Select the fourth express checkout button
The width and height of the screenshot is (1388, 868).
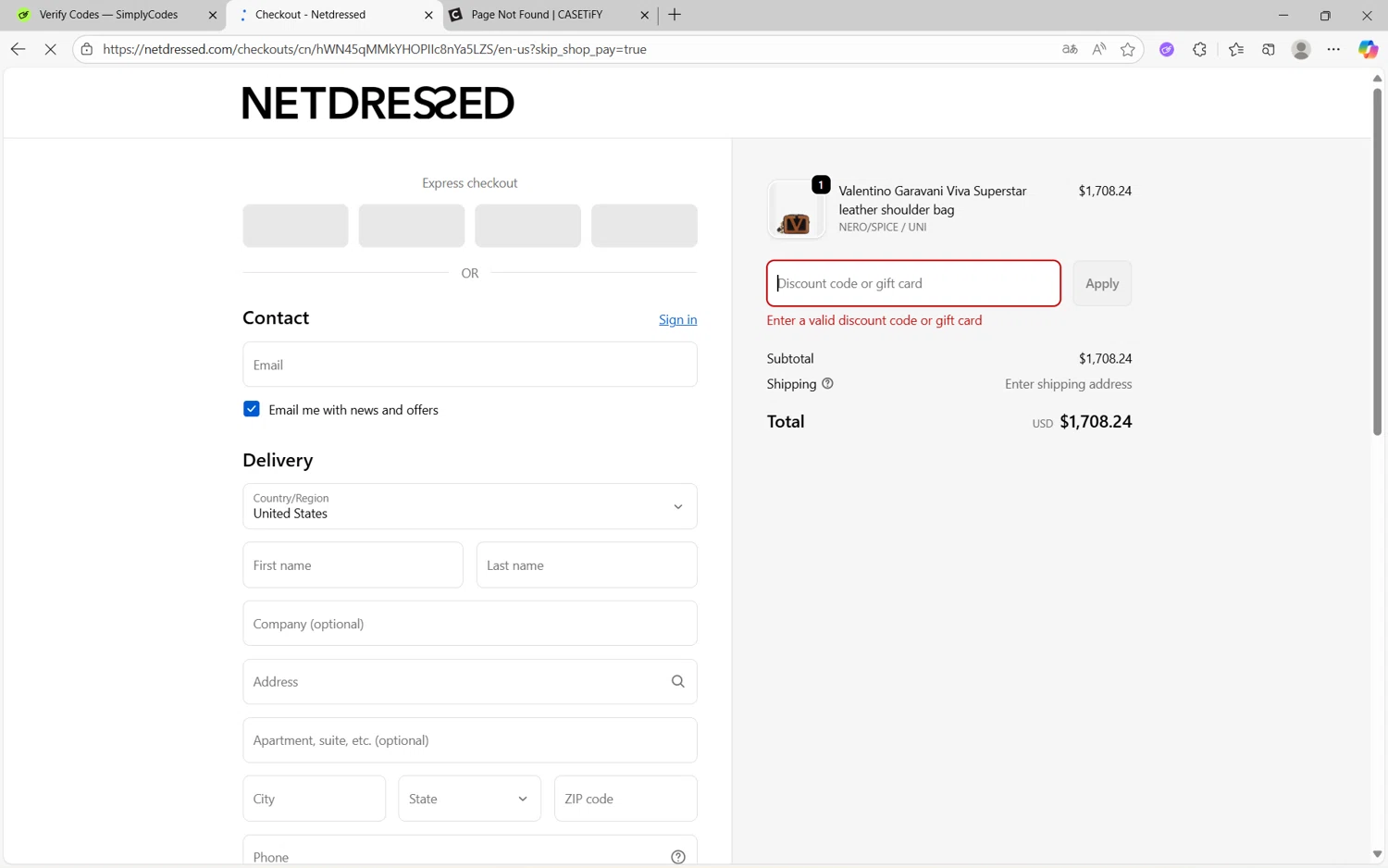click(x=644, y=226)
